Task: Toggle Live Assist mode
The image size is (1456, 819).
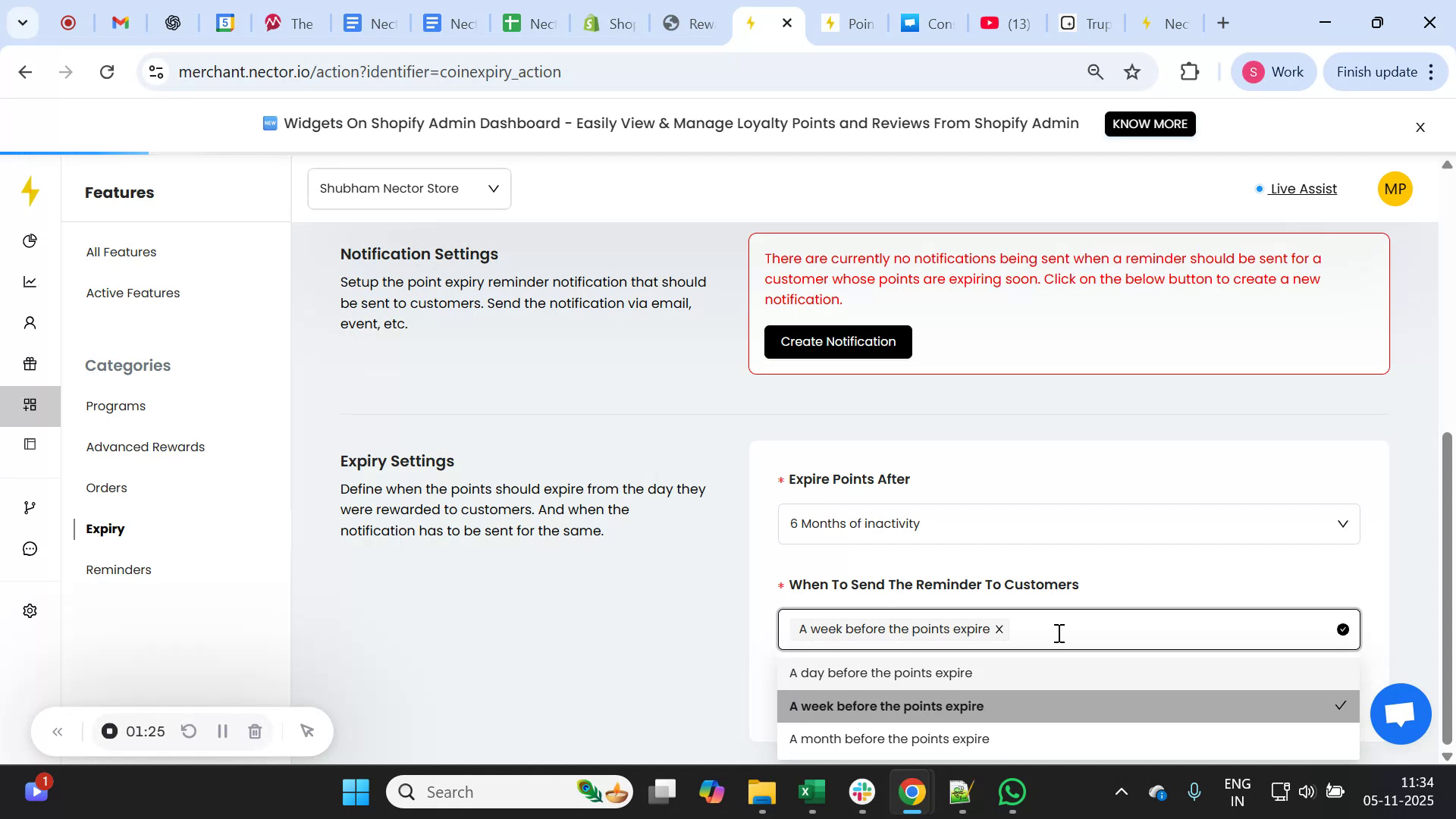Action: pos(1302,189)
